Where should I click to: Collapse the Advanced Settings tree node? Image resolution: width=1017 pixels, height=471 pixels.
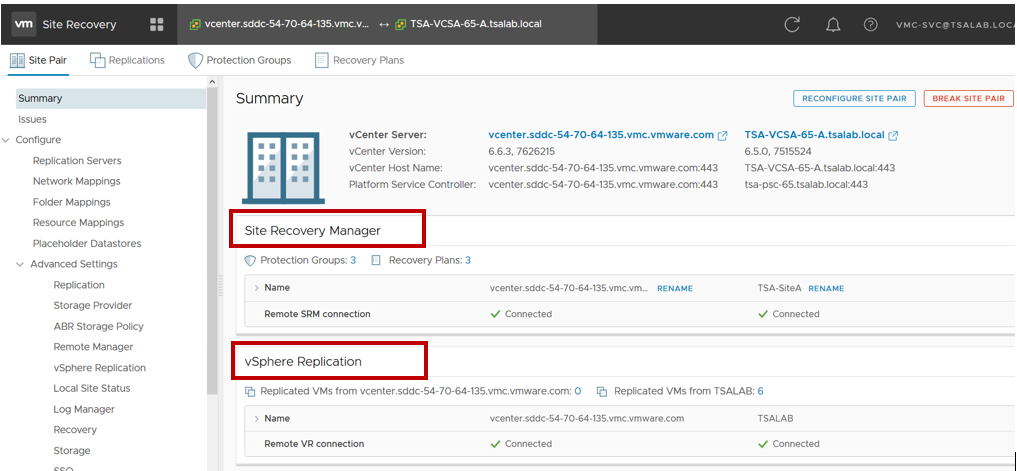[x=20, y=264]
